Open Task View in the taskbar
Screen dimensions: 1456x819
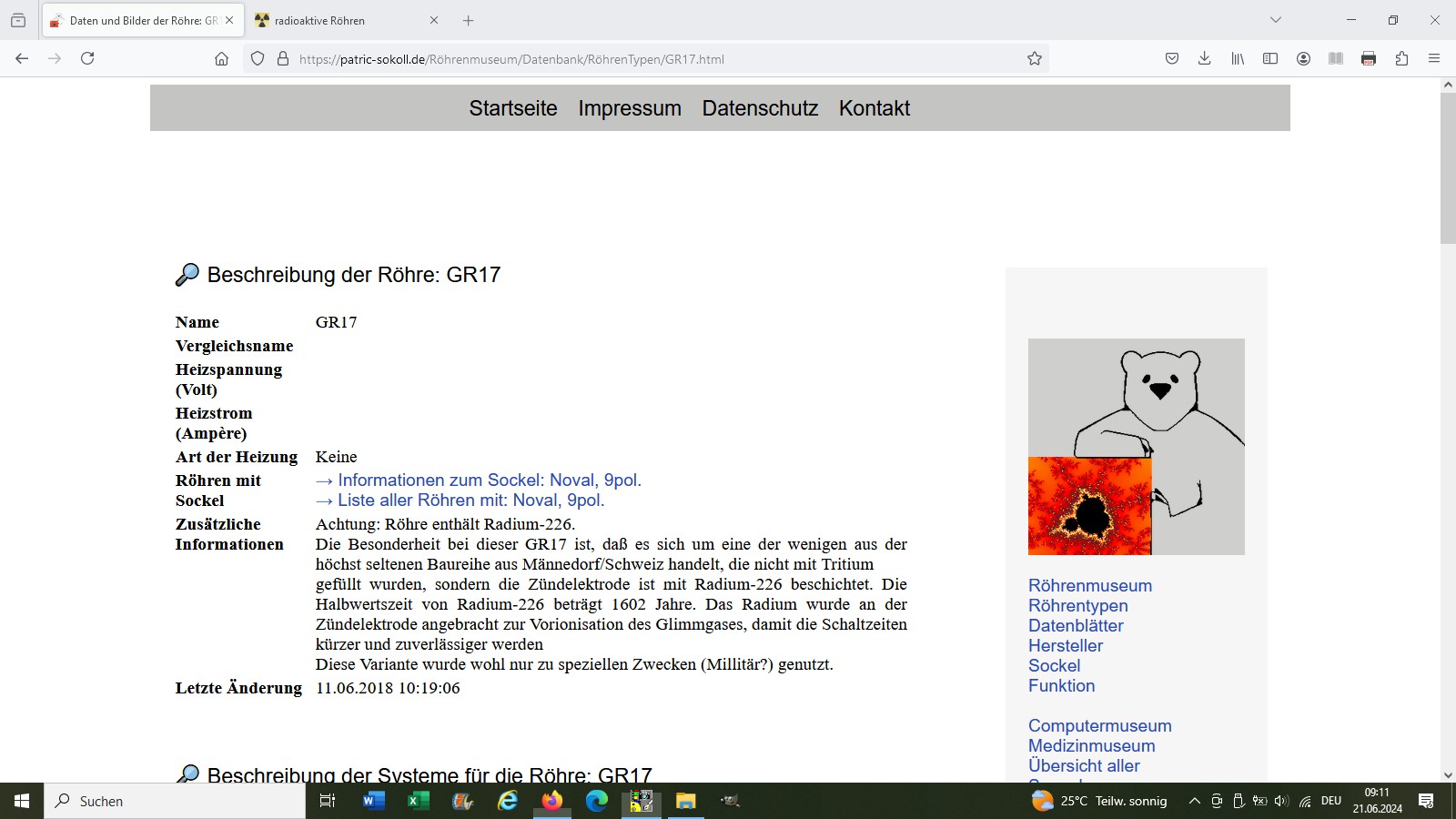pyautogui.click(x=328, y=801)
